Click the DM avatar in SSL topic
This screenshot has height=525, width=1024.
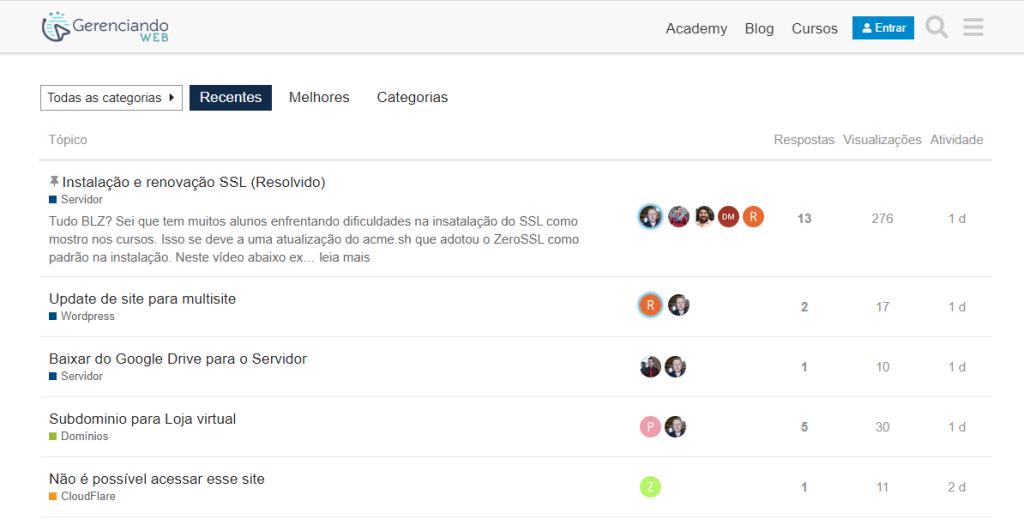click(x=728, y=217)
